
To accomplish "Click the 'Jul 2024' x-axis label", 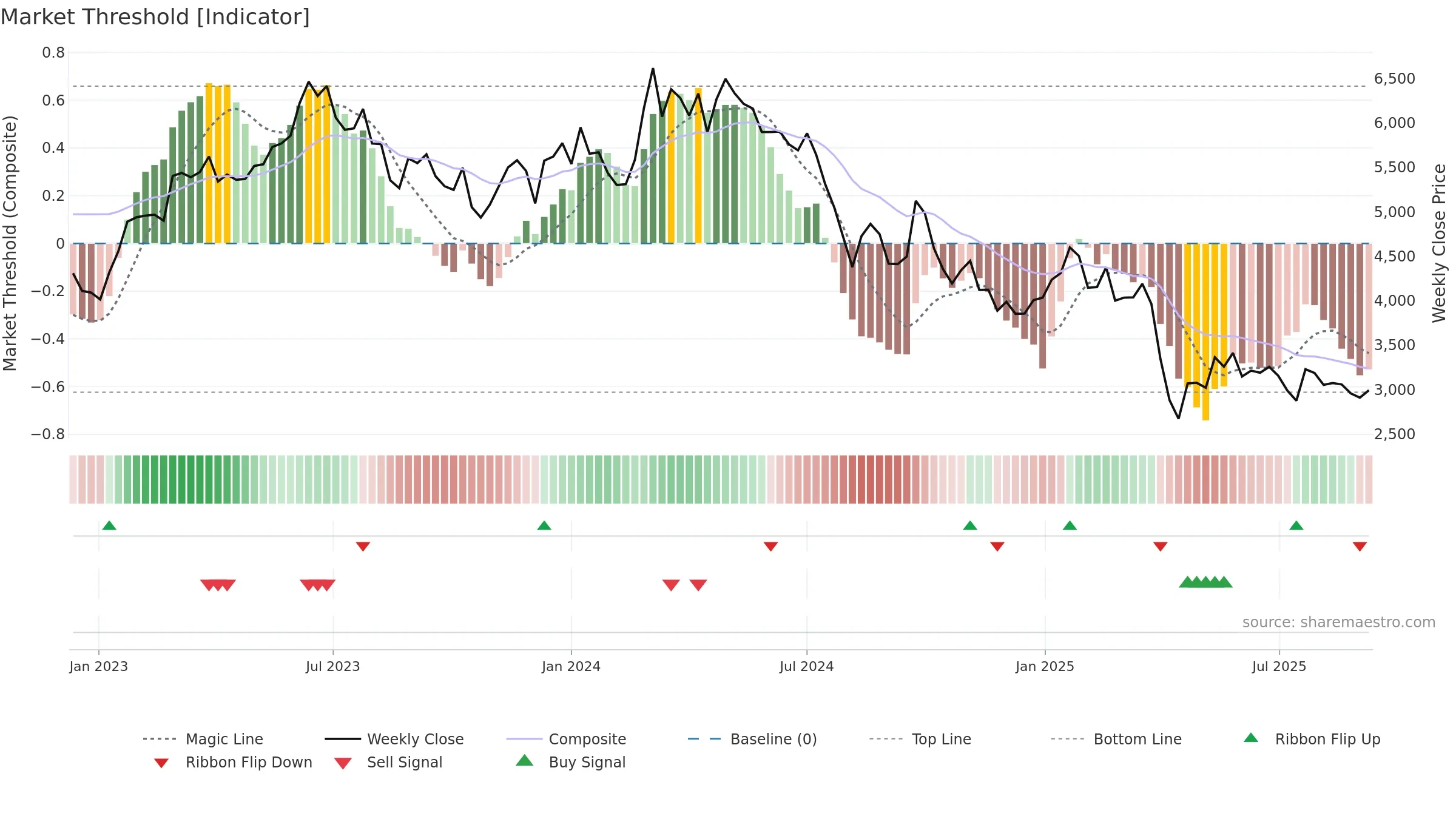I will pos(807,666).
